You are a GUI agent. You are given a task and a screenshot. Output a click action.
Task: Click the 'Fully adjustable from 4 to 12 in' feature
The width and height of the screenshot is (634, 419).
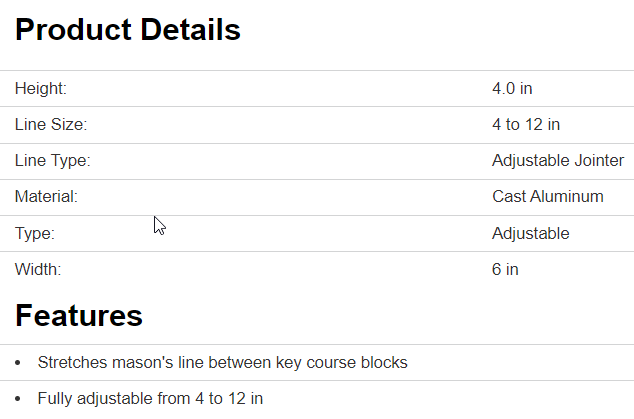click(x=150, y=398)
